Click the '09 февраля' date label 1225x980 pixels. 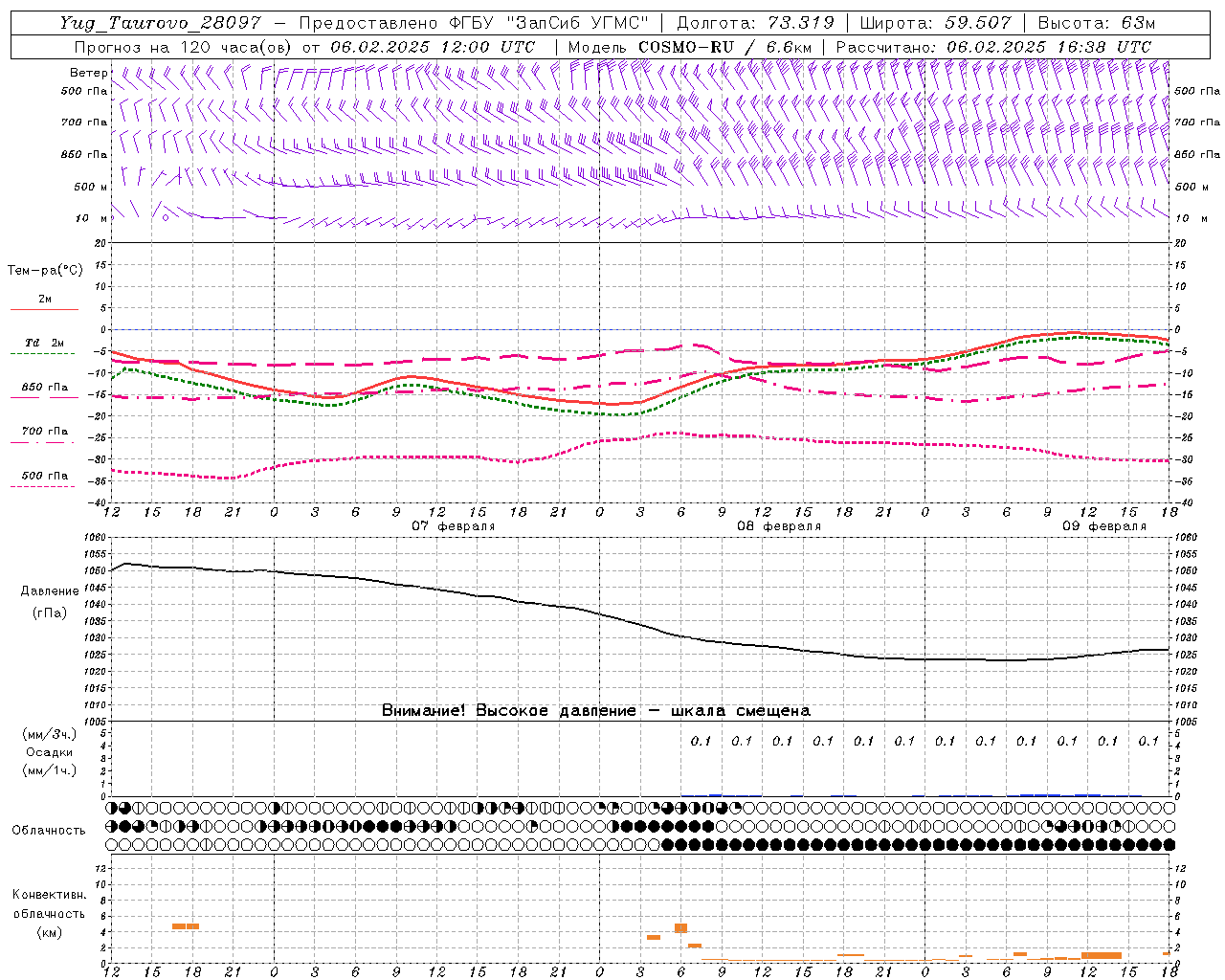[1104, 526]
